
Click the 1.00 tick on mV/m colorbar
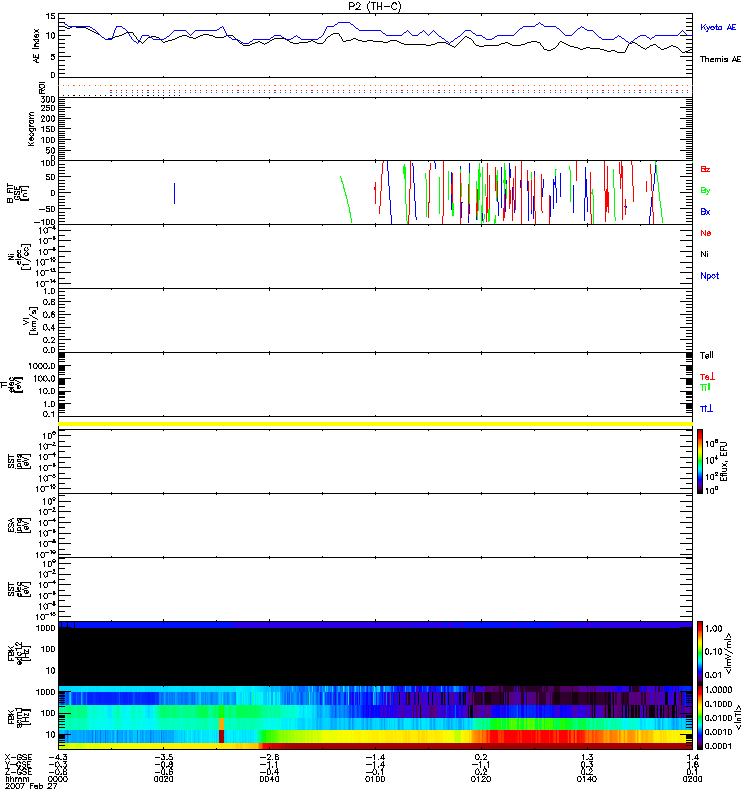coord(714,629)
